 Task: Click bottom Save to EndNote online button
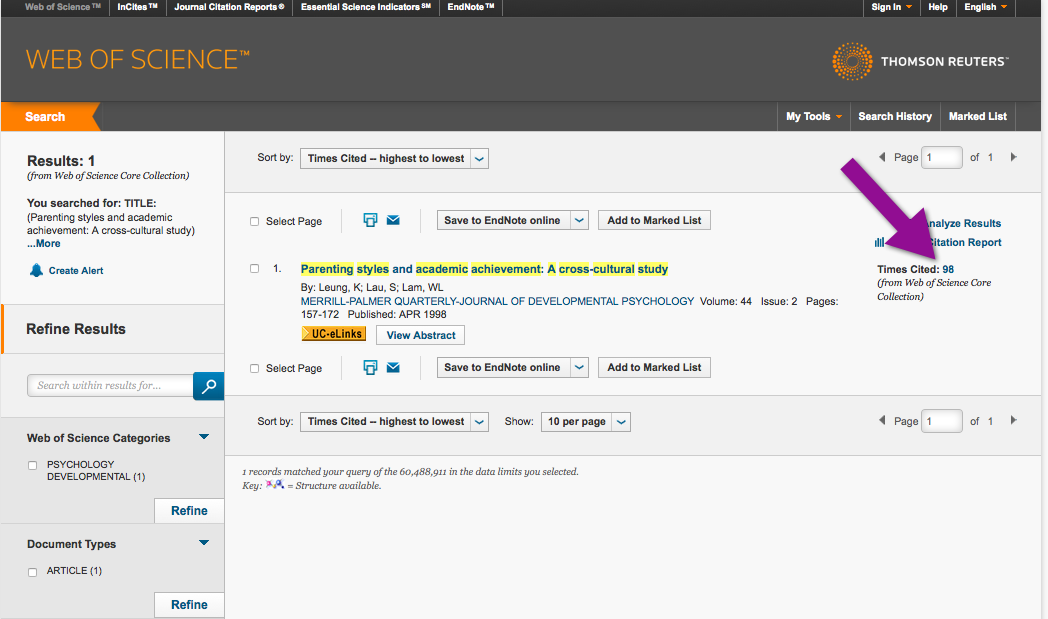pos(503,367)
